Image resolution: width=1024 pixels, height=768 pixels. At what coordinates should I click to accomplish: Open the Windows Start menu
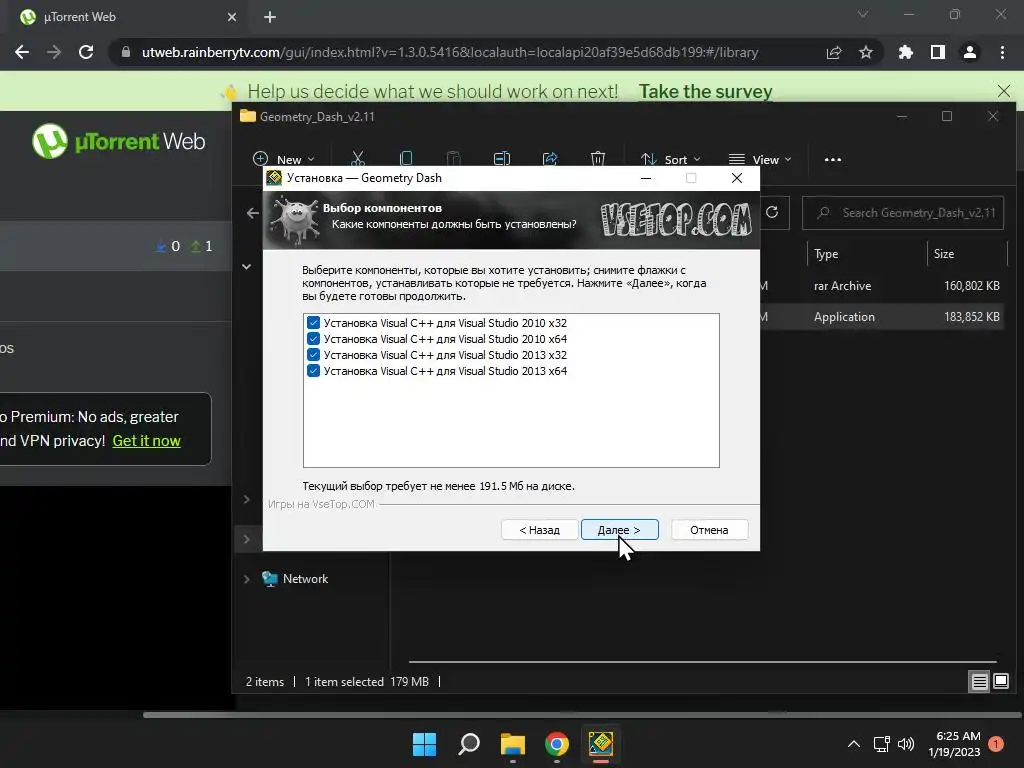tap(424, 744)
